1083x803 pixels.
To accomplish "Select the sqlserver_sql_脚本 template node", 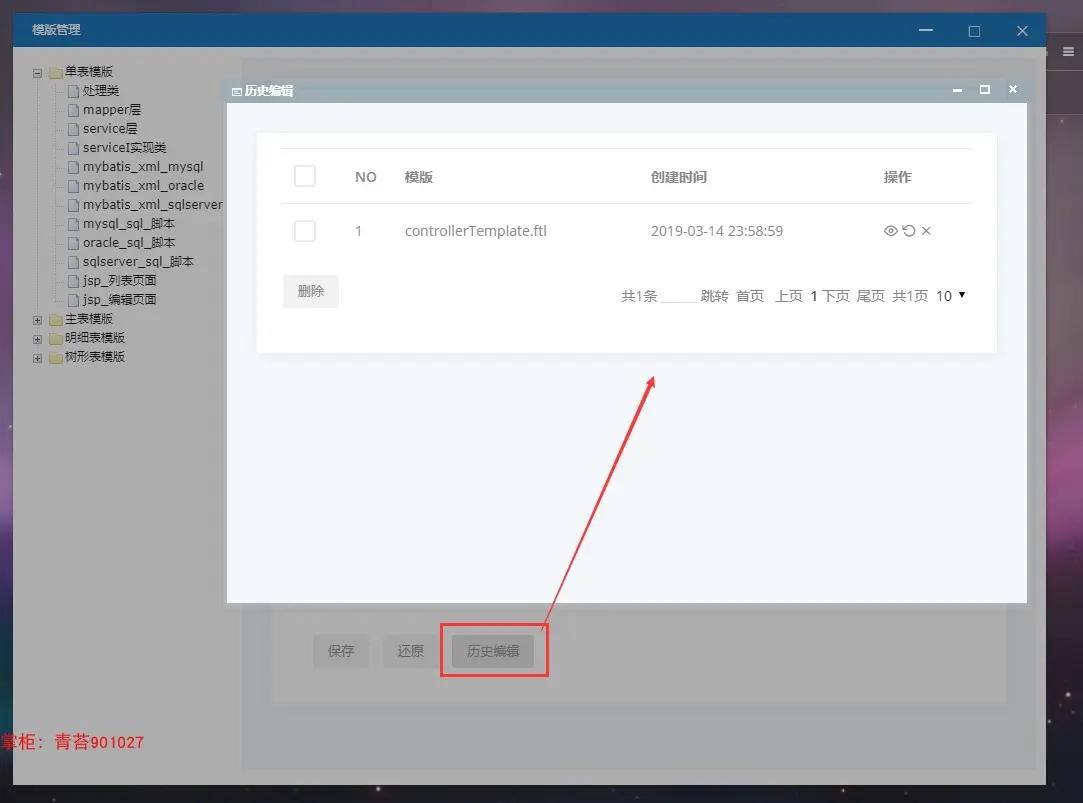I will click(138, 262).
